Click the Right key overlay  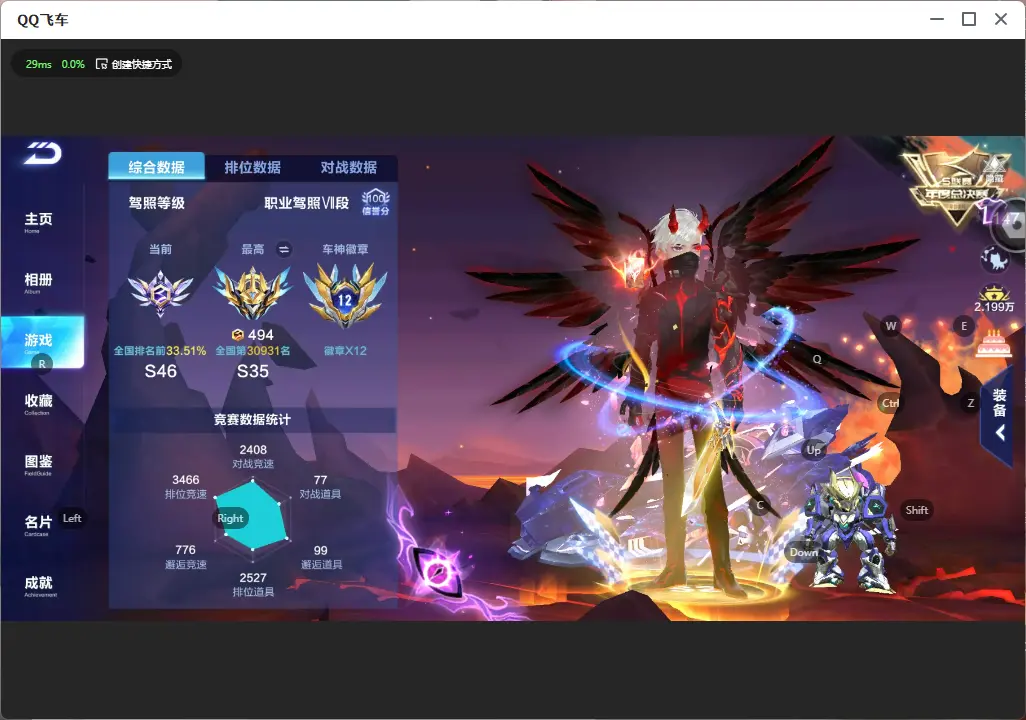coord(230,518)
